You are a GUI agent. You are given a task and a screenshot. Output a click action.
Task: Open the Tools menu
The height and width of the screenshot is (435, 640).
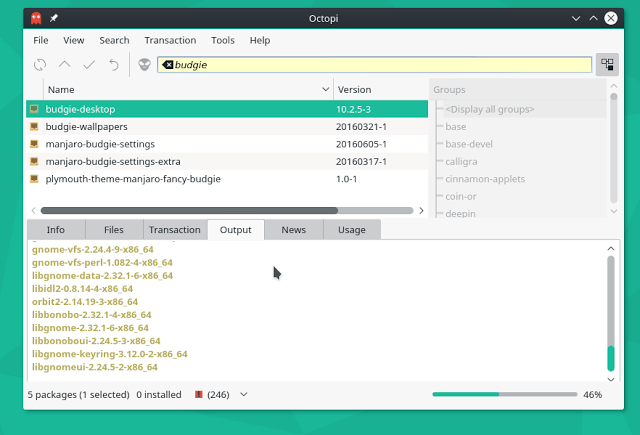pos(223,40)
